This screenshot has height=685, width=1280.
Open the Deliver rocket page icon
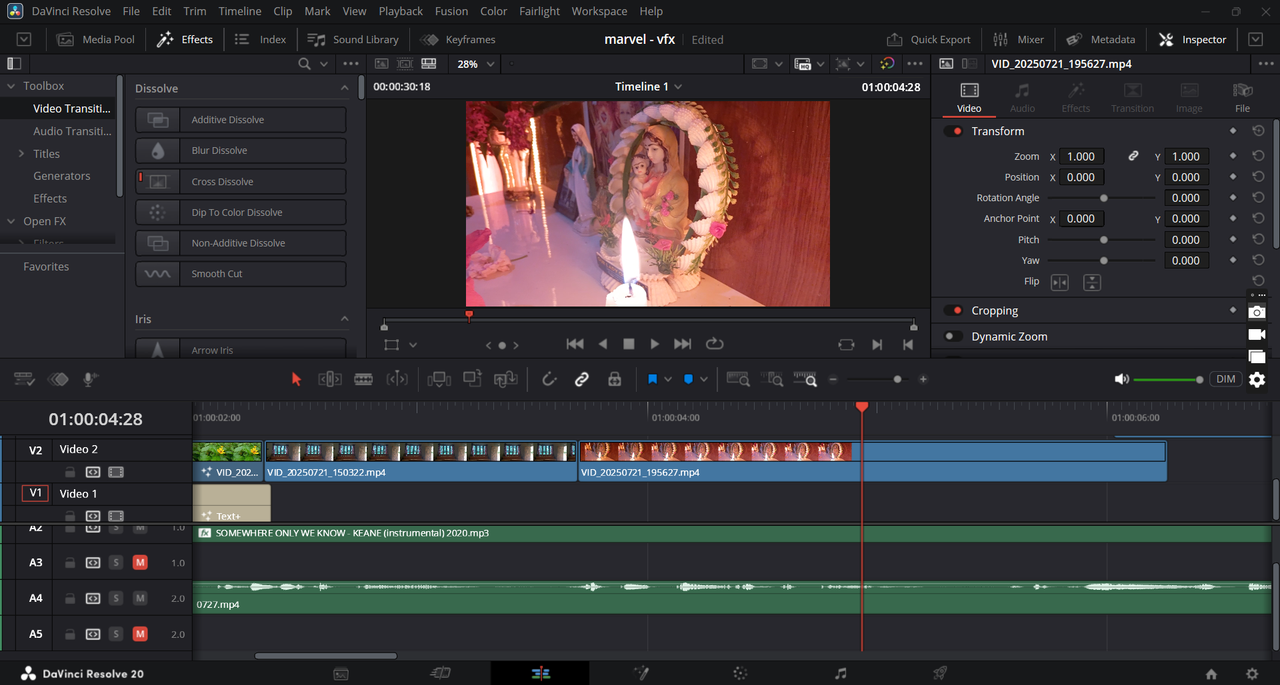(940, 673)
